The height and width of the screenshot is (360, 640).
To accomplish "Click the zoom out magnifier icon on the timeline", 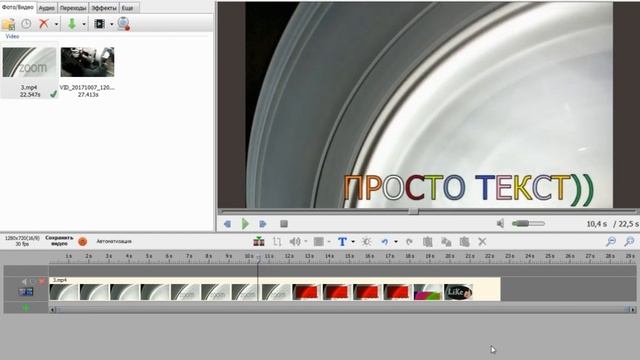I will pos(611,242).
